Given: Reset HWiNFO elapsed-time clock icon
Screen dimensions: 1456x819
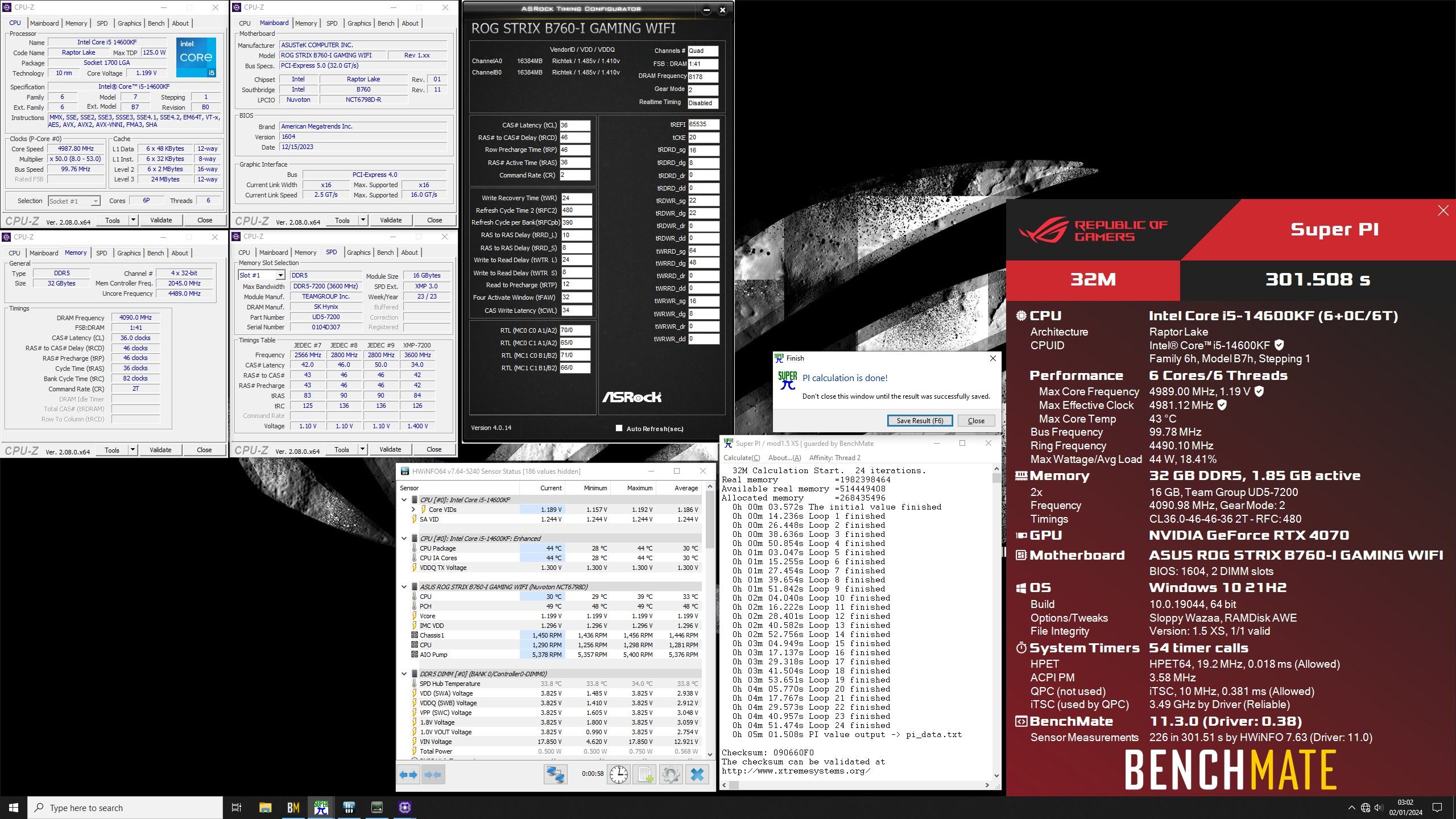Looking at the screenshot, I should 619,775.
